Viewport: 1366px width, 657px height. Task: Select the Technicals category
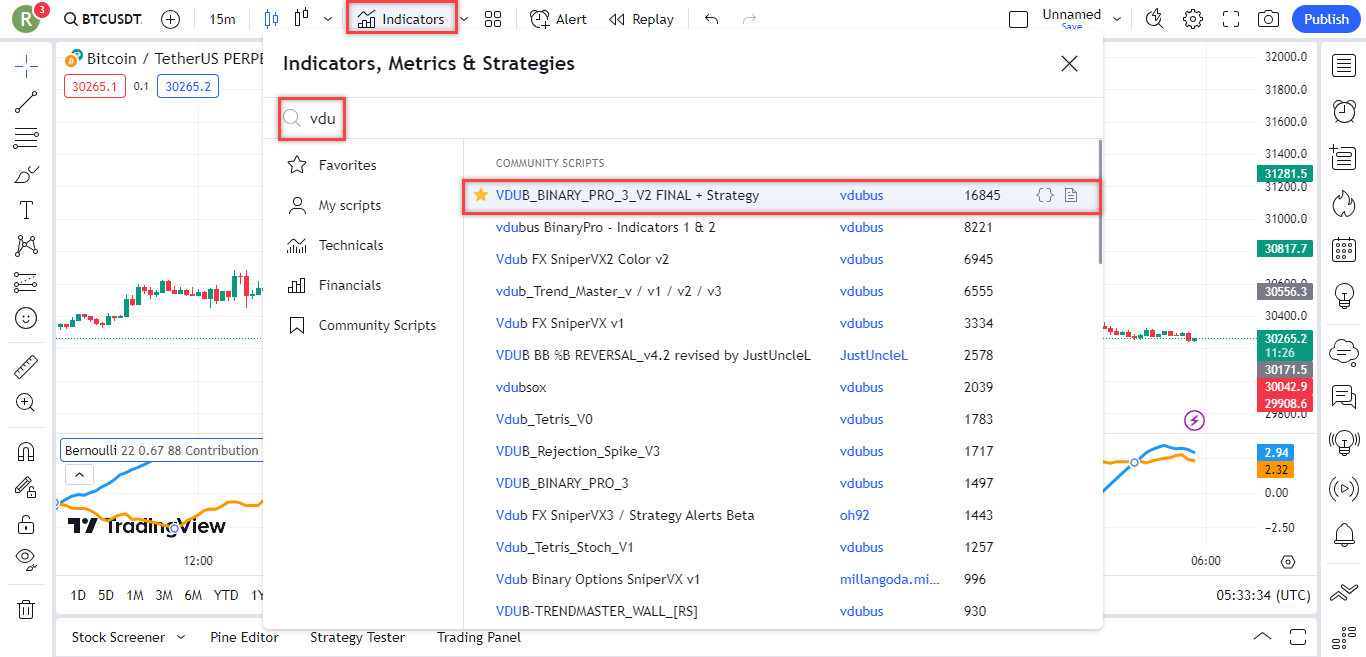350,245
